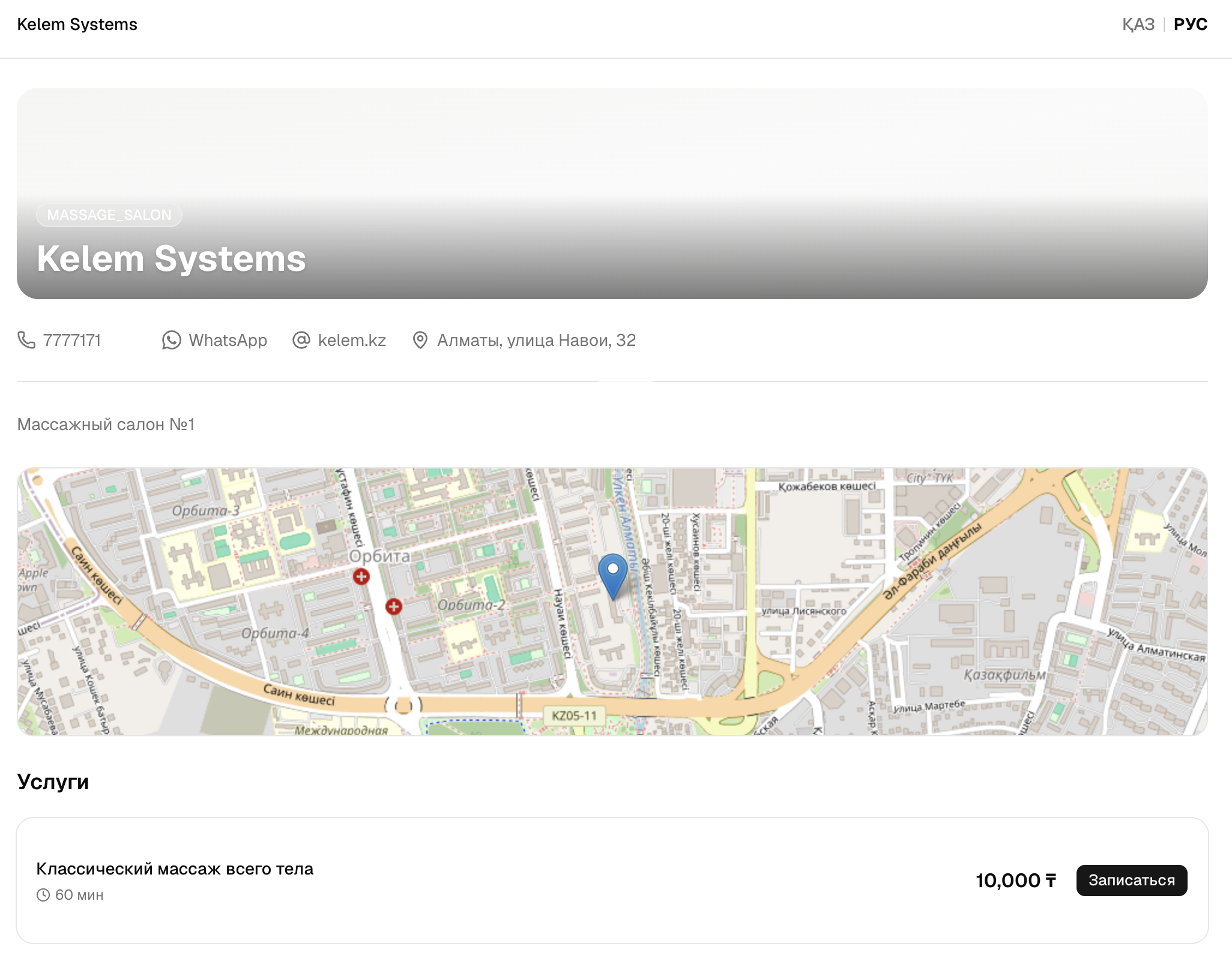The image size is (1232, 961).
Task: Click the Әл-Фараби даңғылы road label
Action: point(932,560)
